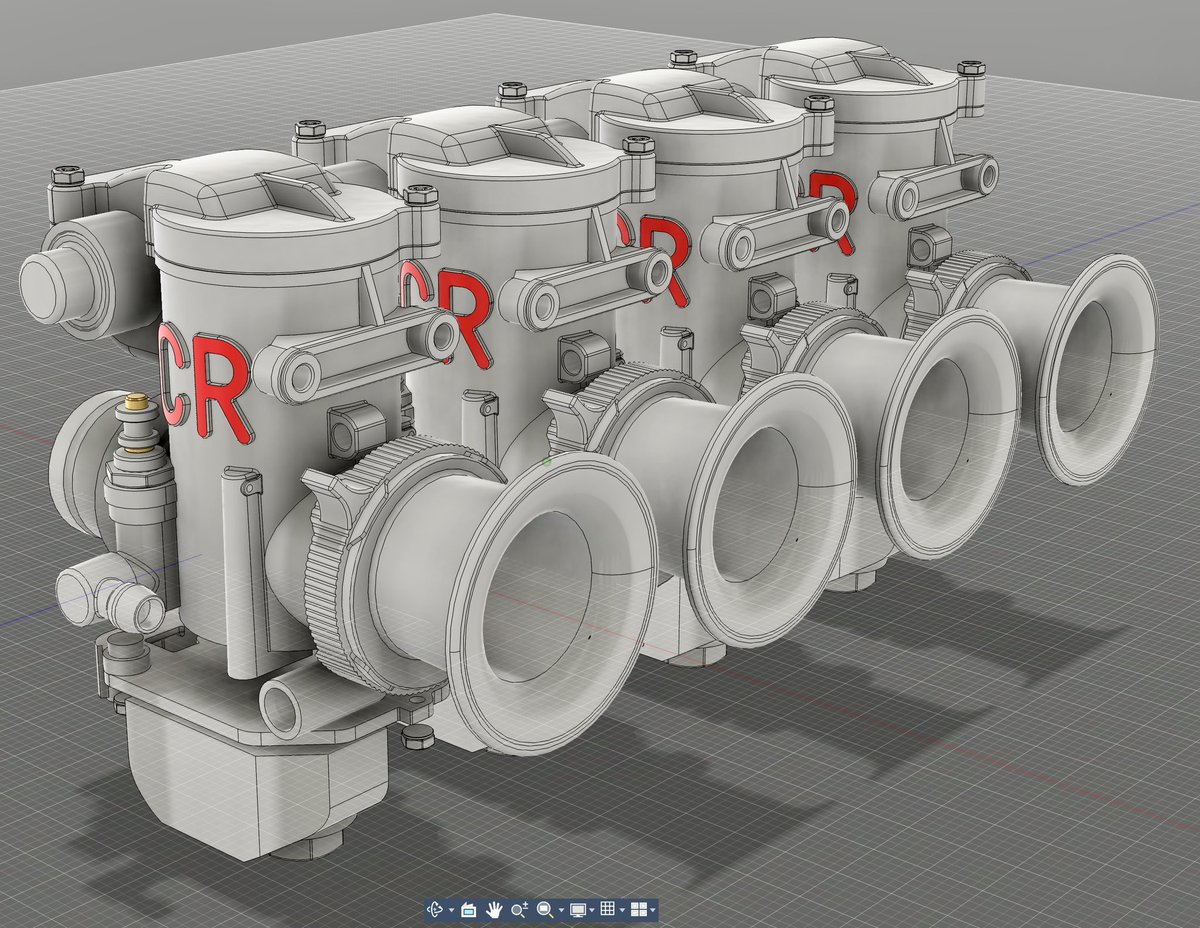Open the zoom options dropdown arrow

pos(561,910)
